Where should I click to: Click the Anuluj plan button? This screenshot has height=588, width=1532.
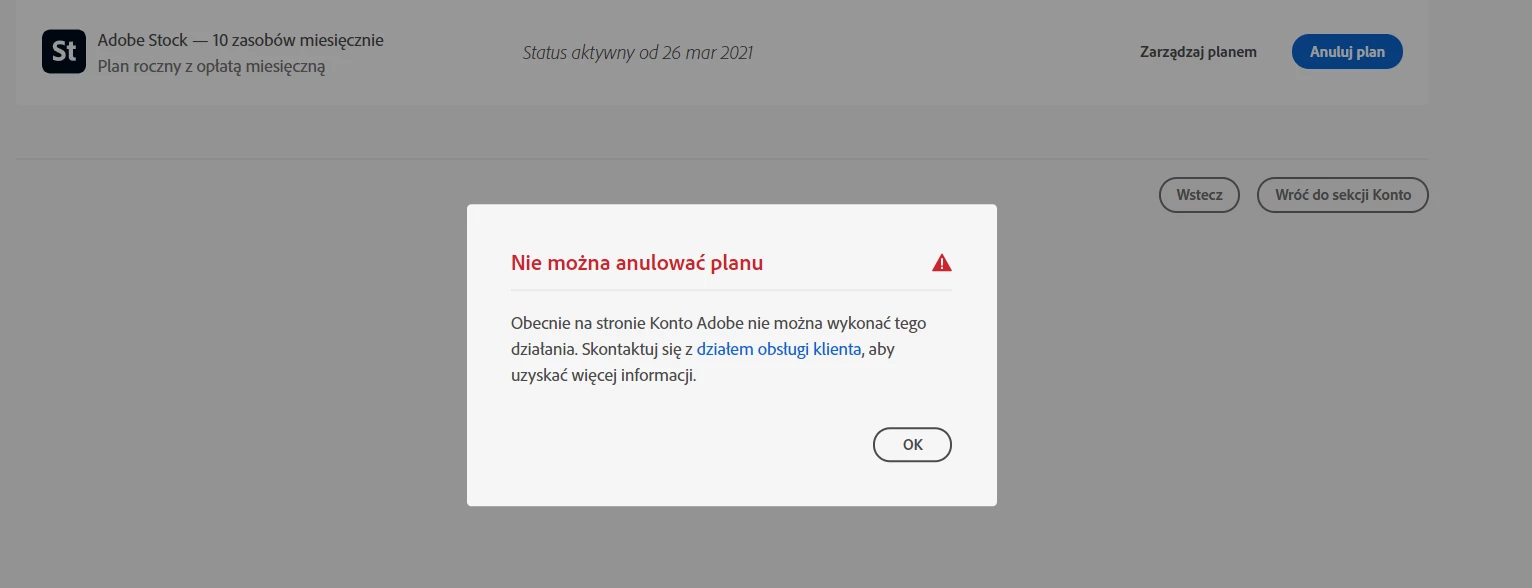point(1347,52)
